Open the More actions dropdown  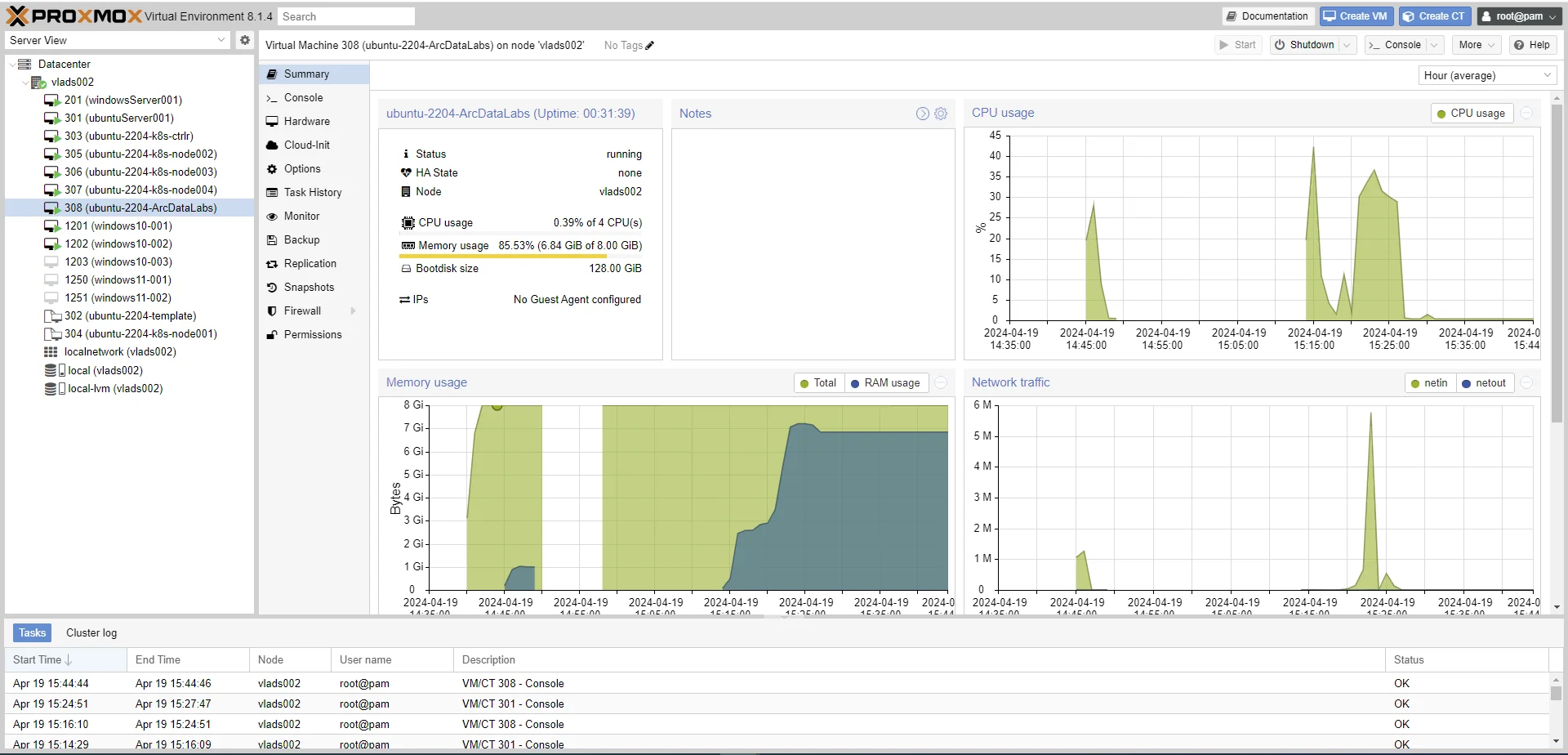[1477, 45]
